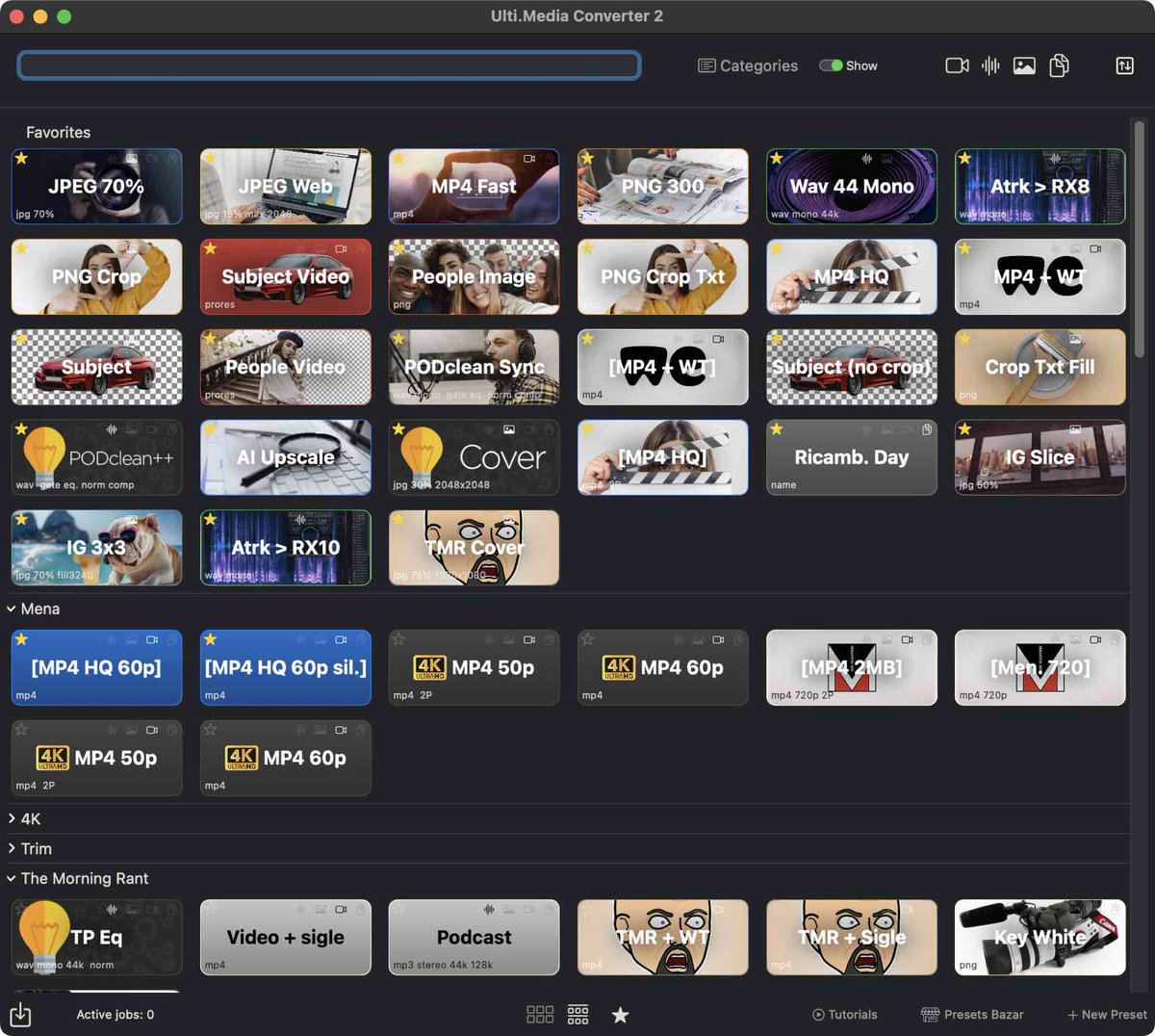Select the Key White preset

[1040, 937]
